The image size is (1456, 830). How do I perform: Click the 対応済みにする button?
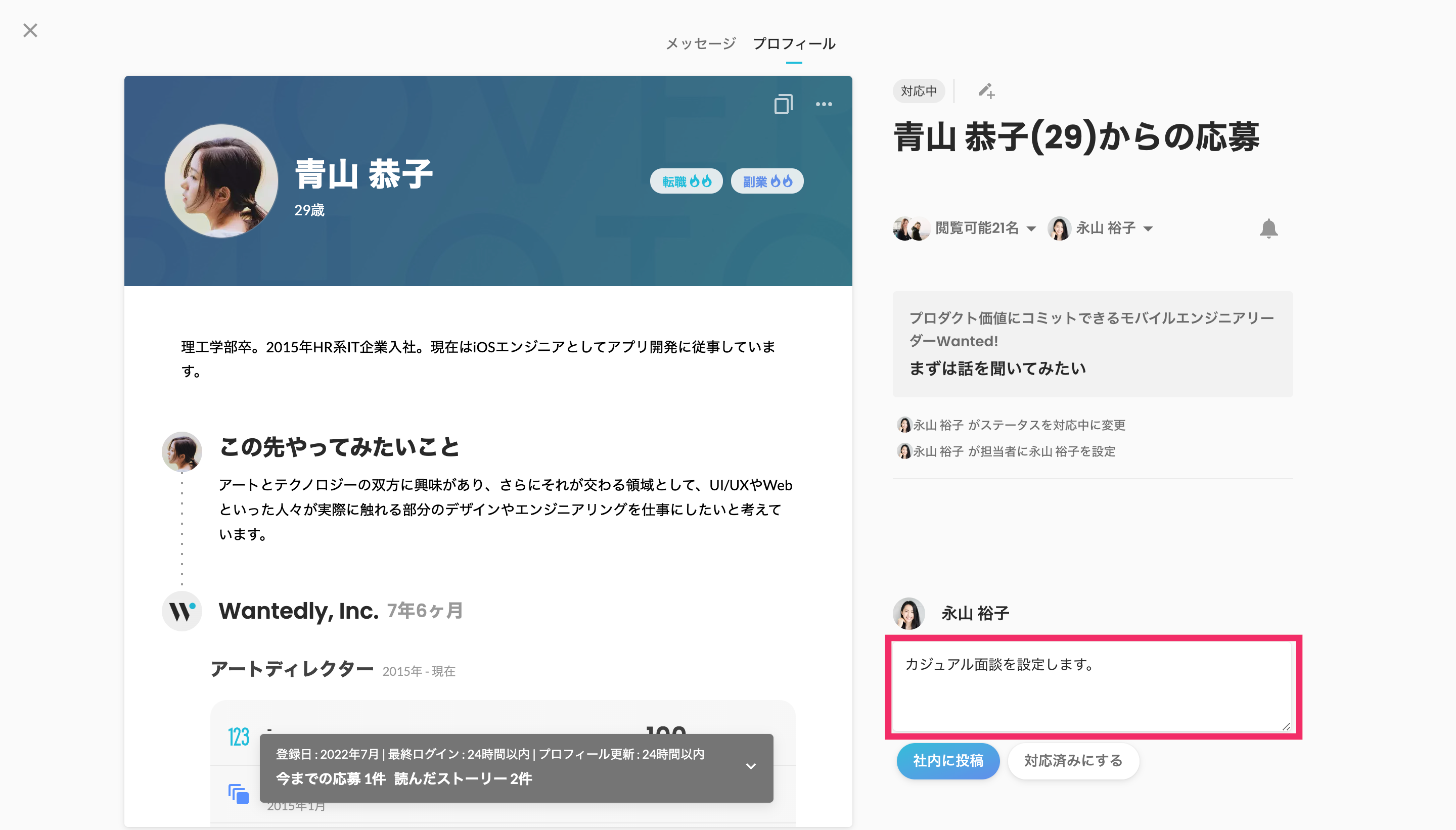[x=1072, y=760]
